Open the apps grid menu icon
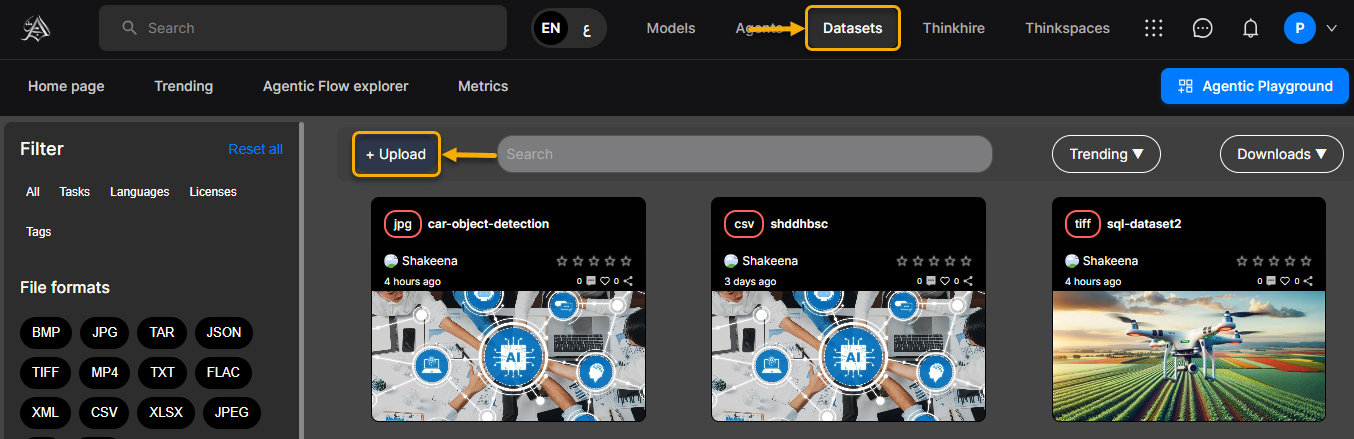 (1154, 28)
